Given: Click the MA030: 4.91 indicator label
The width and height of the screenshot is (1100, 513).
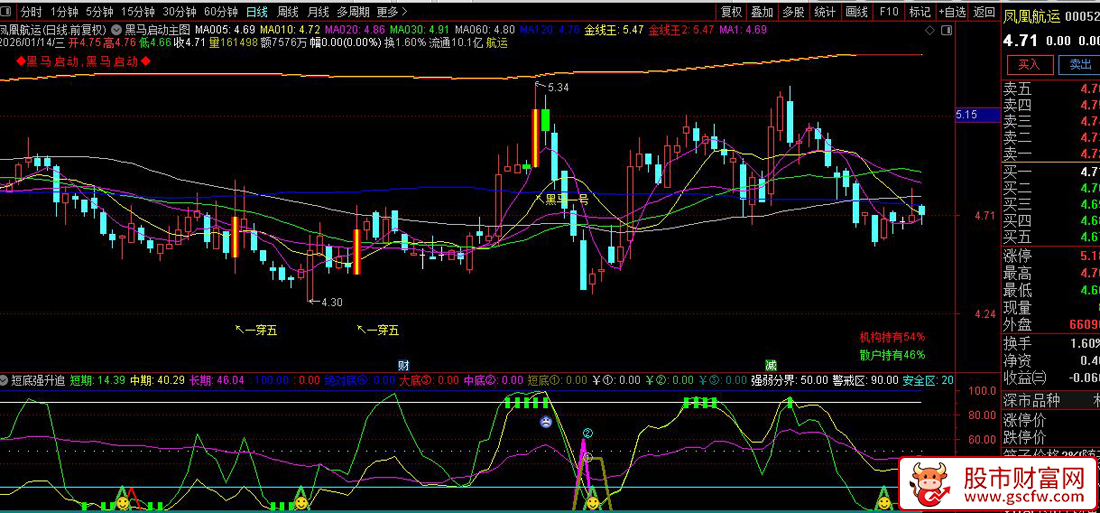Looking at the screenshot, I should [420, 30].
